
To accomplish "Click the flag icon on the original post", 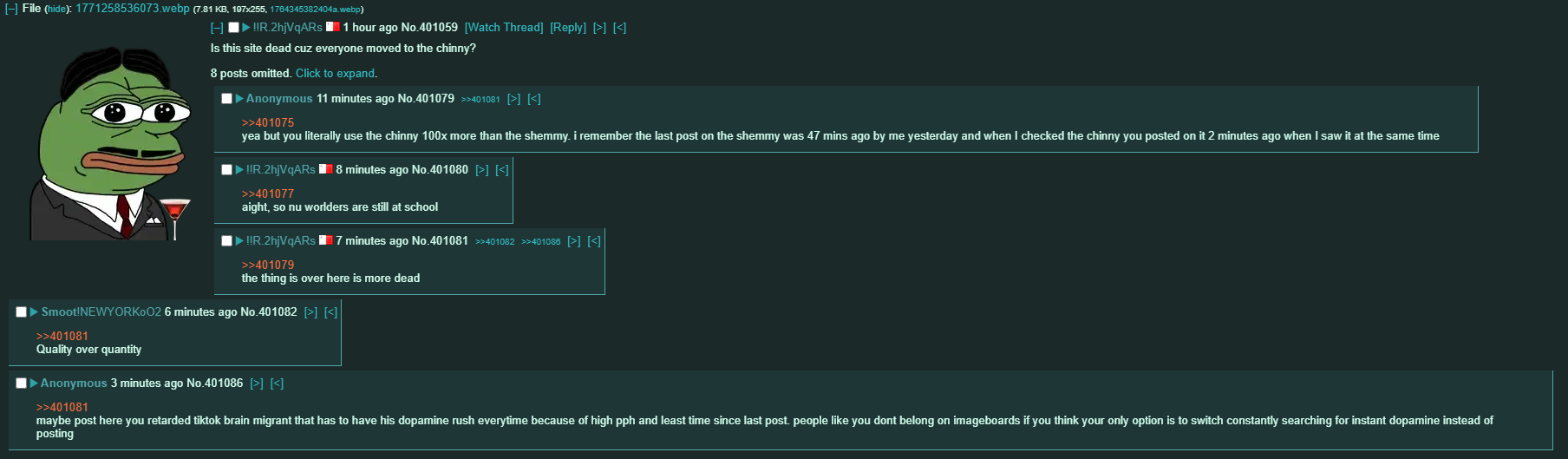I will (x=332, y=27).
